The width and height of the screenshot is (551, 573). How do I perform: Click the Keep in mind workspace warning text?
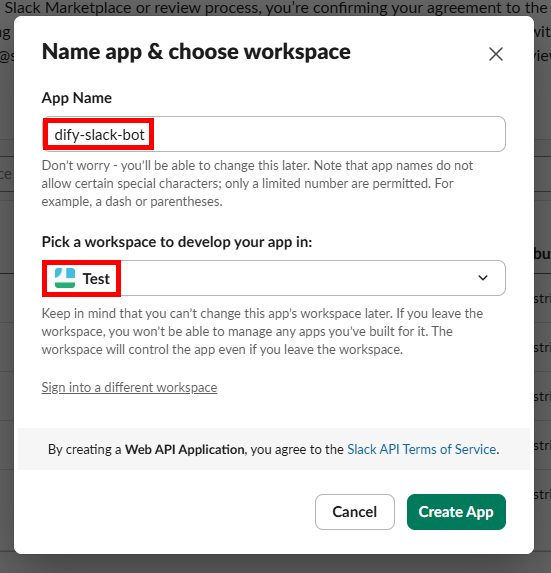tap(262, 331)
